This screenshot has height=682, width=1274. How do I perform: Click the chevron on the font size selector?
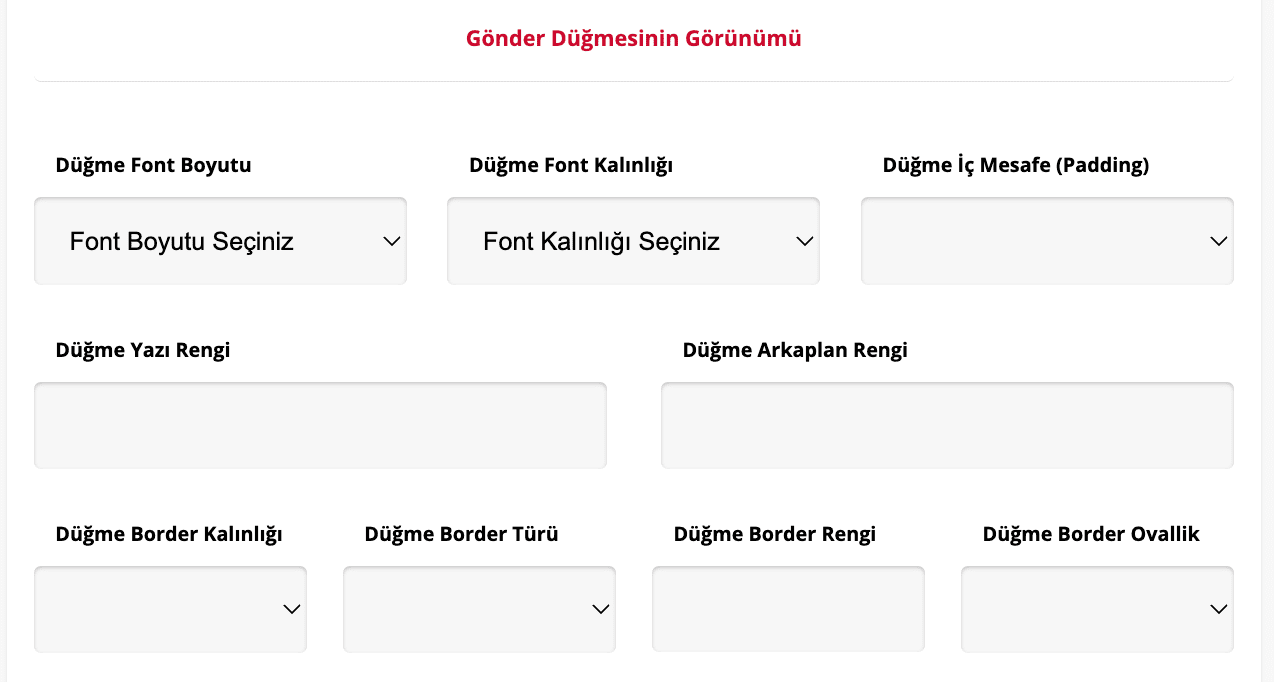389,240
